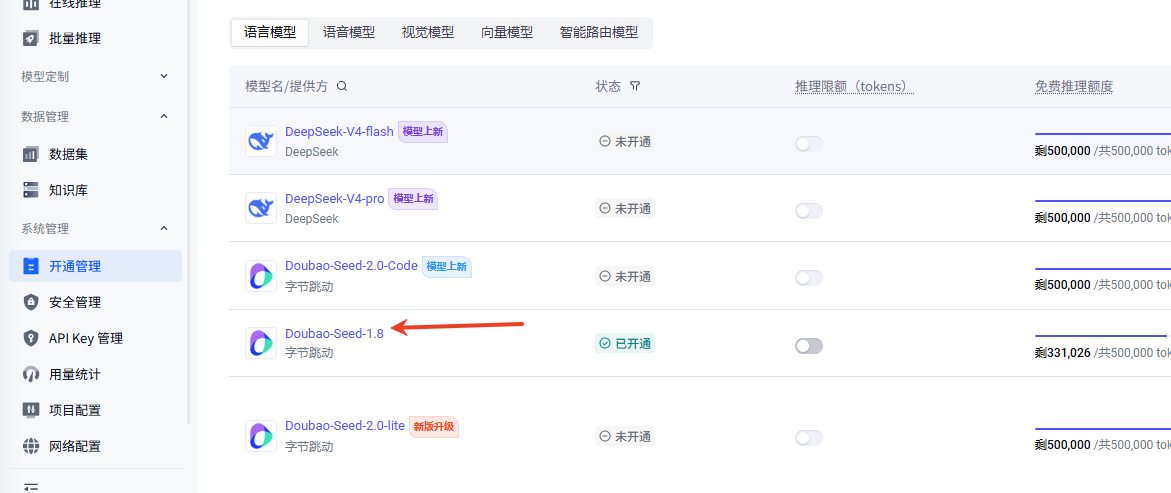Click the 状态 column header text
Image resolution: width=1171 pixels, height=493 pixels.
(608, 86)
